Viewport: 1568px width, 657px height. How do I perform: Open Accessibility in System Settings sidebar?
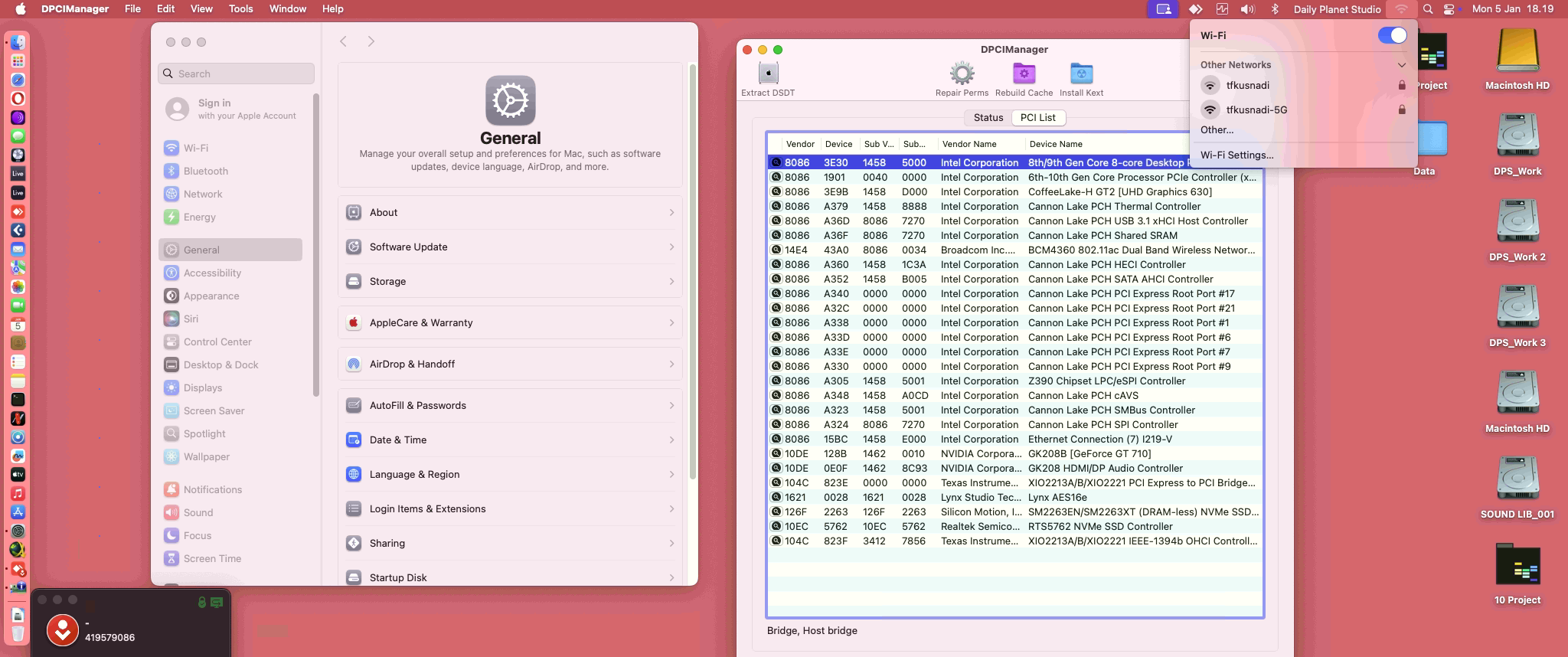click(x=230, y=273)
